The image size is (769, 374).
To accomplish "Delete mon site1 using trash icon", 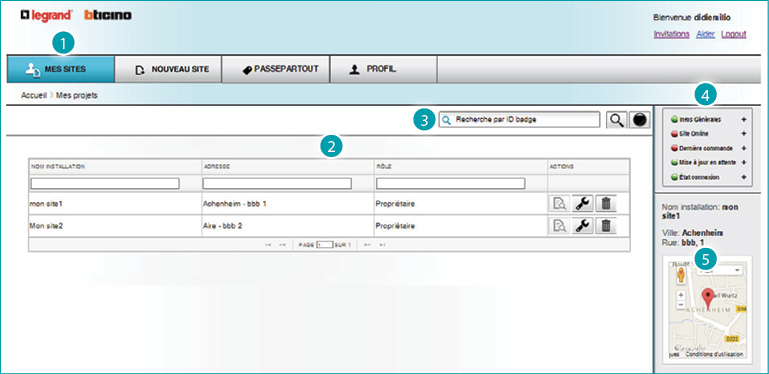I will pyautogui.click(x=606, y=203).
